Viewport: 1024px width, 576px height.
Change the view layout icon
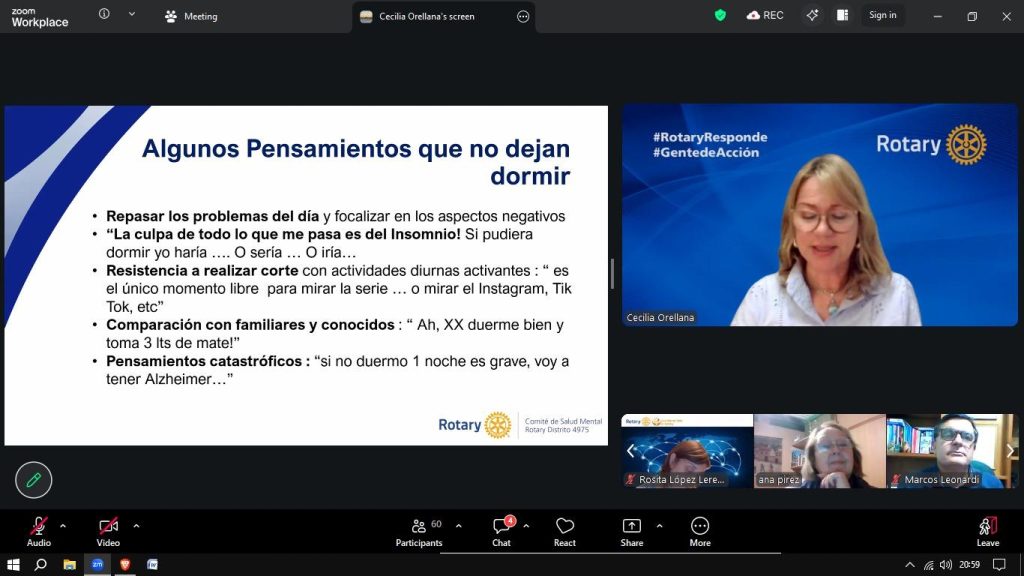842,15
